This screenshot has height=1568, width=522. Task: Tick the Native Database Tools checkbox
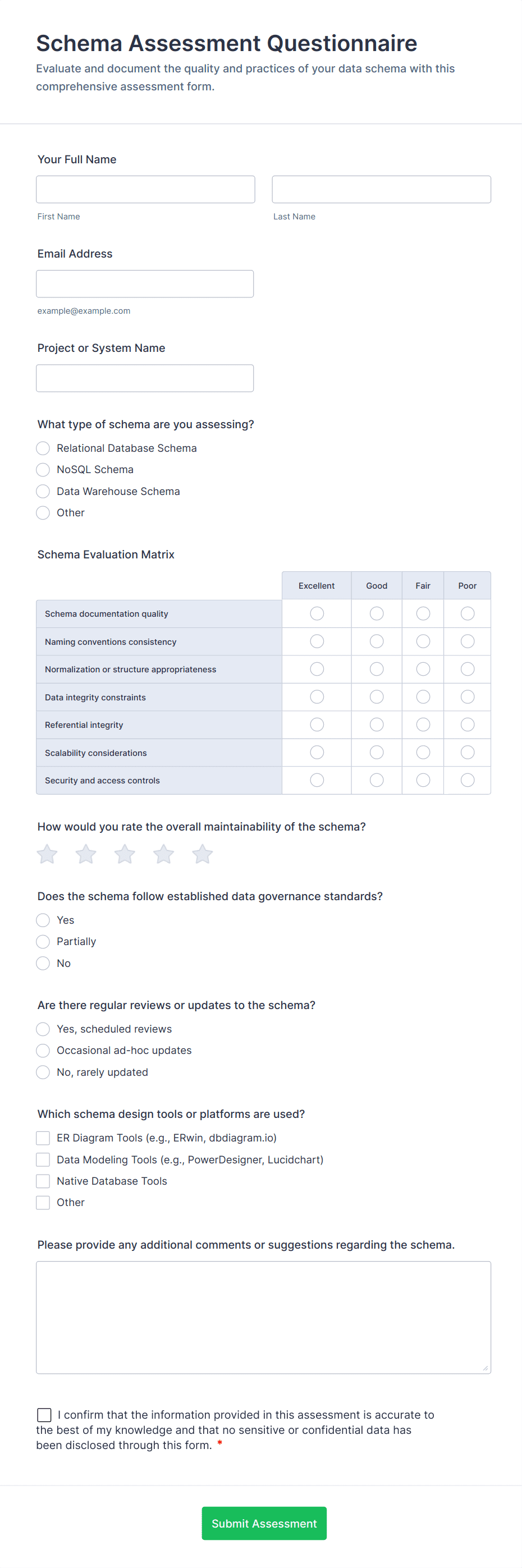[x=43, y=1181]
